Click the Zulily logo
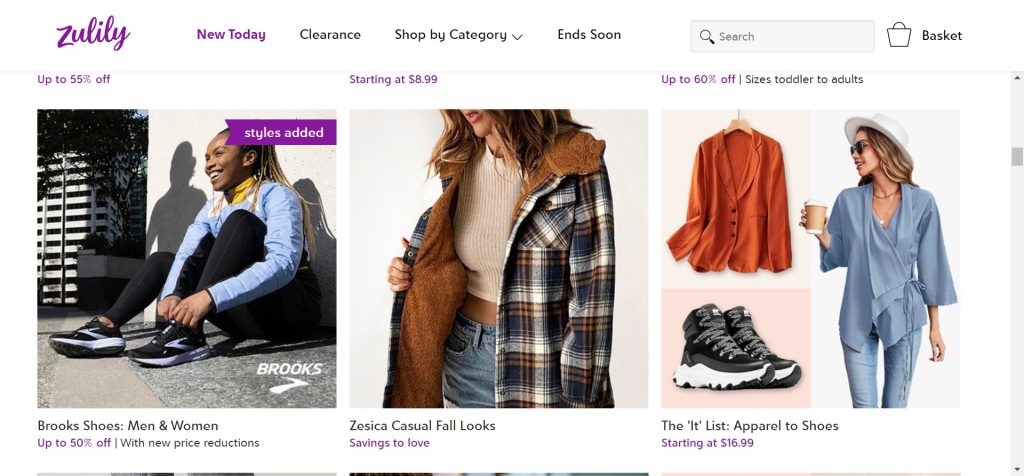 tap(93, 34)
